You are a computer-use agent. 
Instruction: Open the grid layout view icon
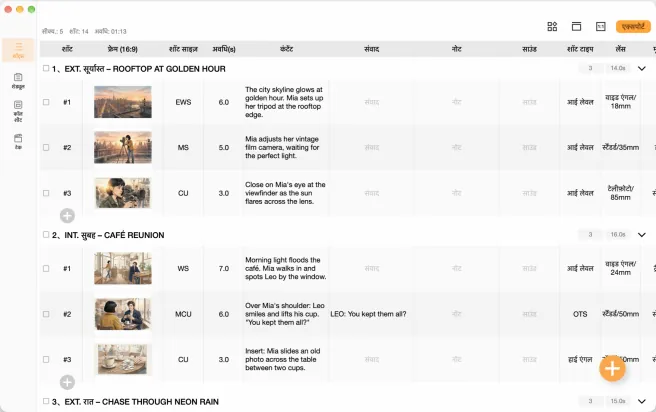tap(552, 27)
